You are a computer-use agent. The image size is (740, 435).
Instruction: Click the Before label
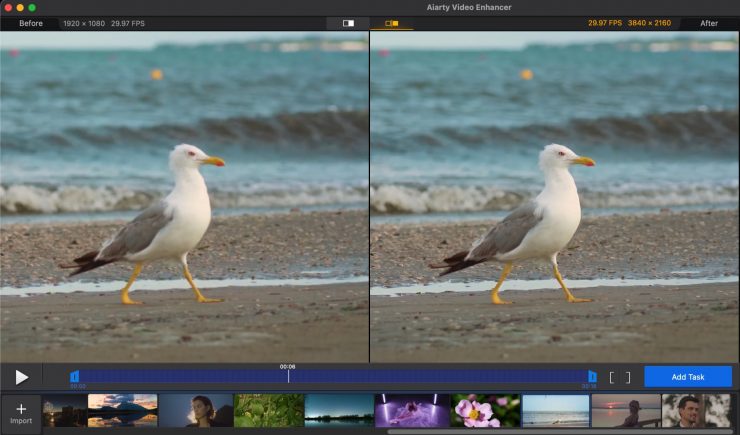tap(31, 23)
